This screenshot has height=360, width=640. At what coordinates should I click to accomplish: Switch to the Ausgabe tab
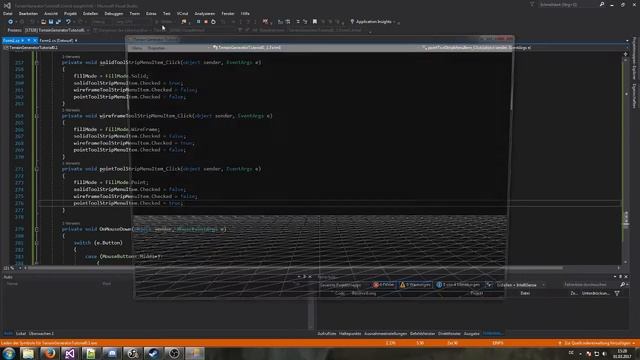[x=471, y=333]
